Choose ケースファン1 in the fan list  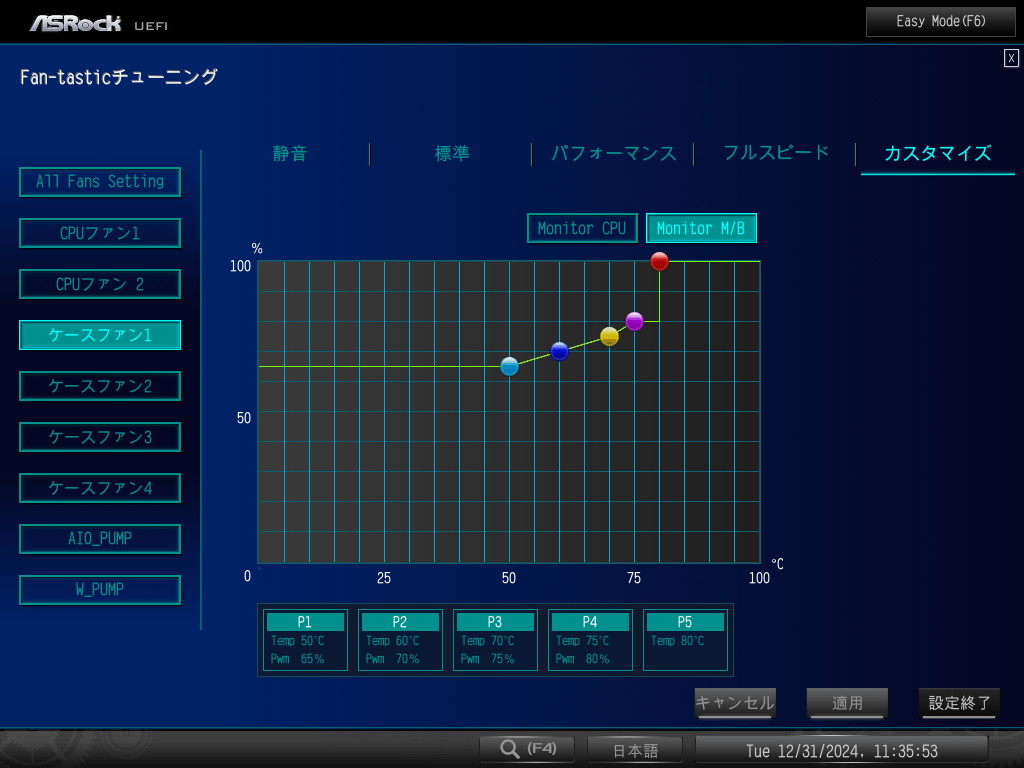click(x=100, y=335)
